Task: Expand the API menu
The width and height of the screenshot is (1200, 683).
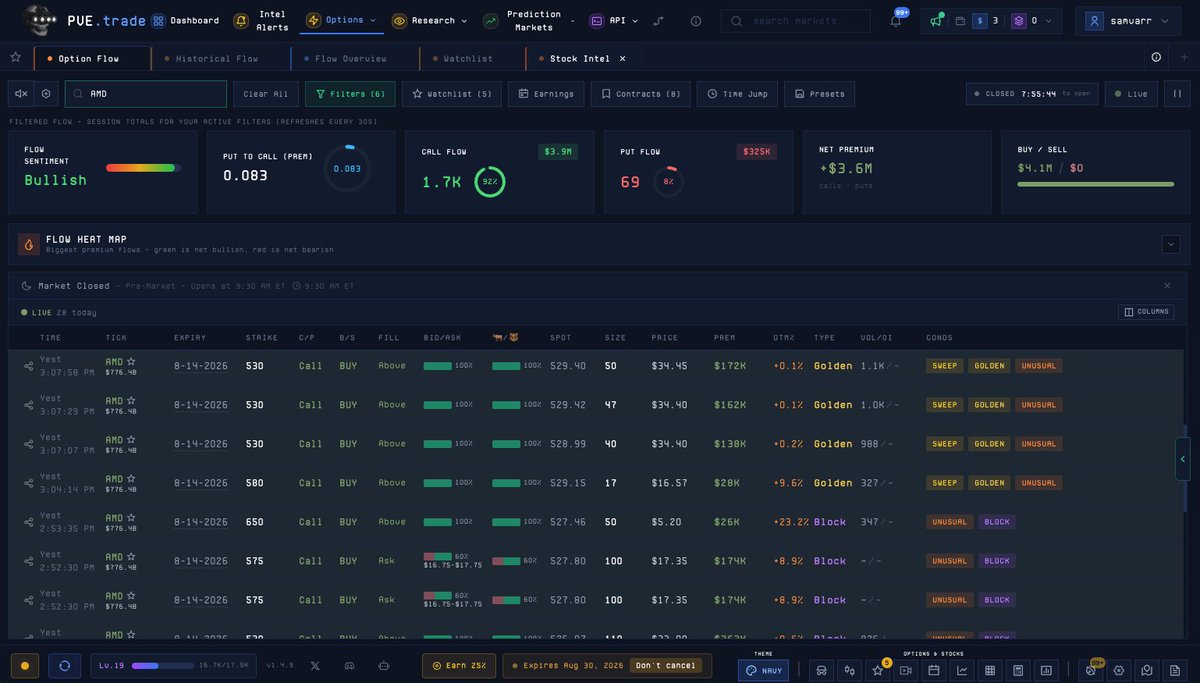Action: coord(614,20)
